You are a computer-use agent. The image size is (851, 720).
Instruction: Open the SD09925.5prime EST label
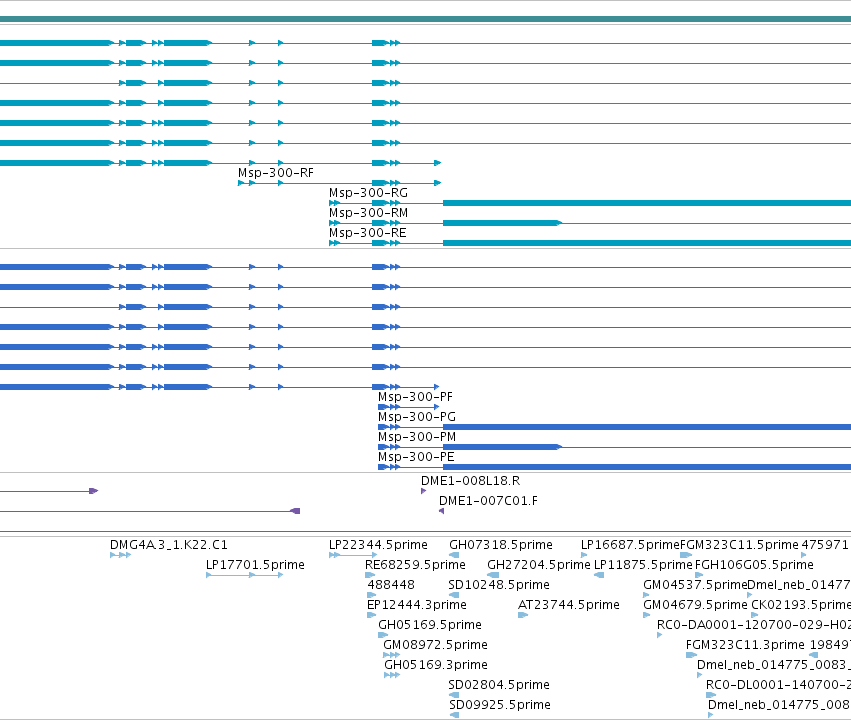pos(500,705)
